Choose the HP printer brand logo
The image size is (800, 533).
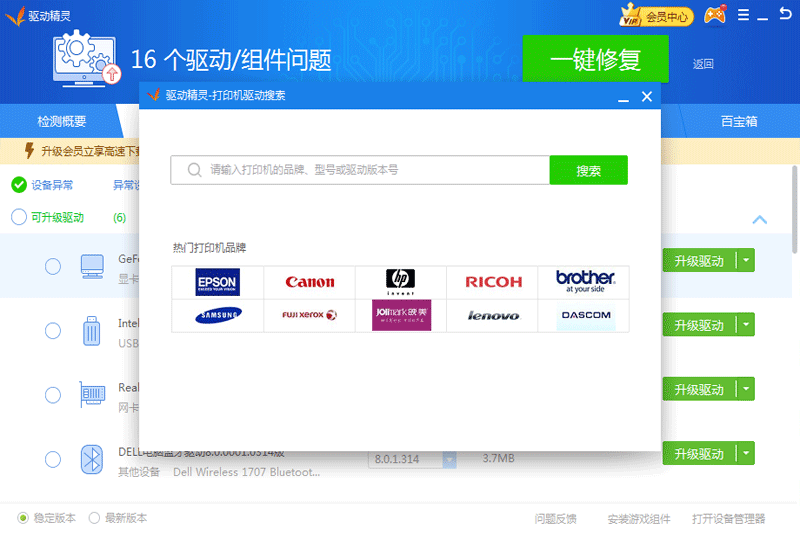[x=401, y=282]
